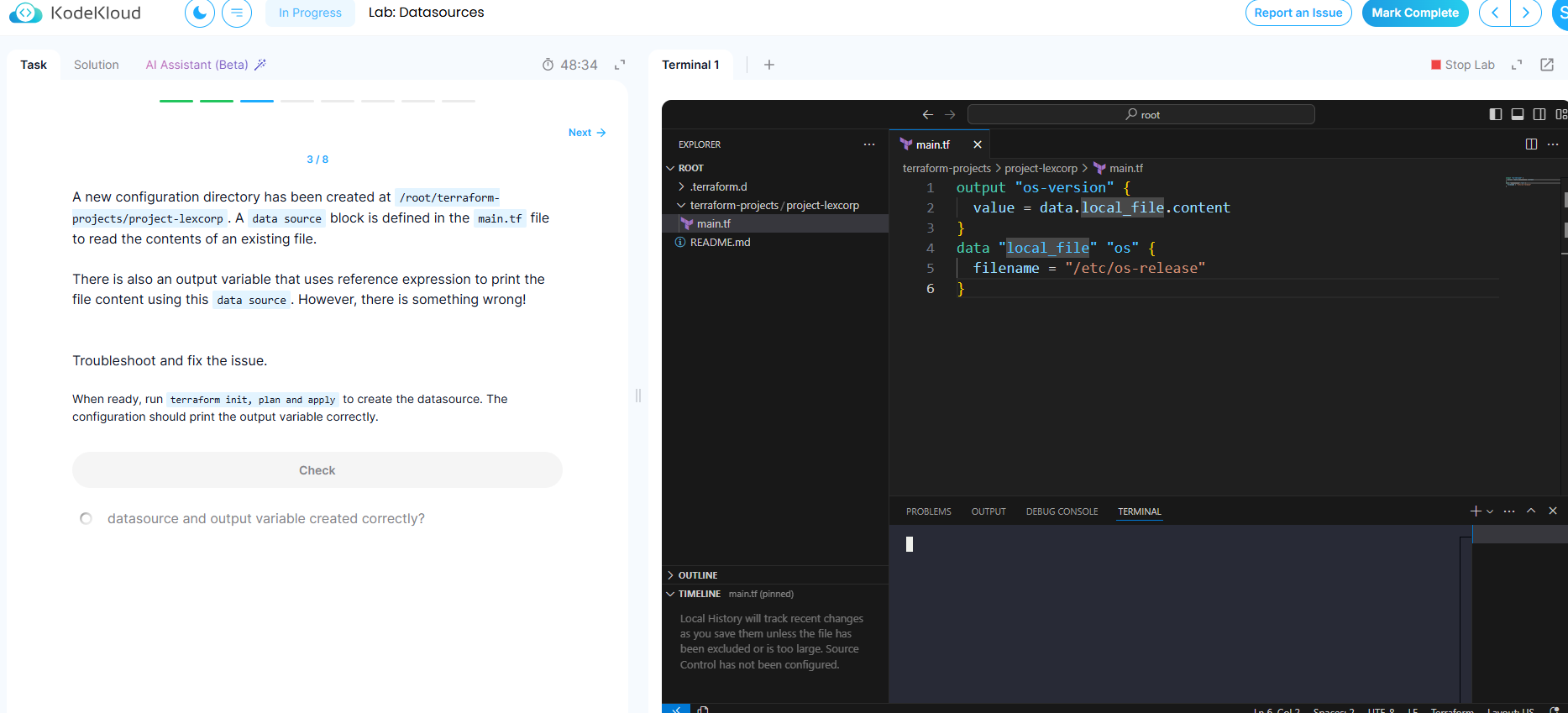Click "/etc/os-release" string in editor

click(1135, 268)
